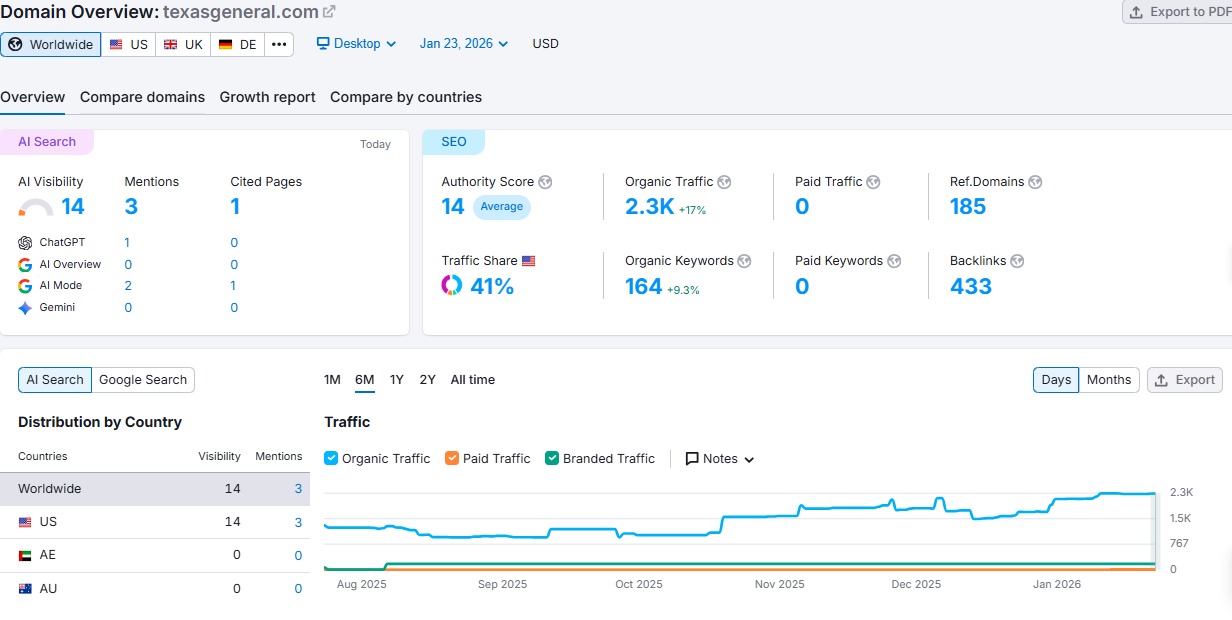Open the Desktop device dropdown

(x=355, y=44)
